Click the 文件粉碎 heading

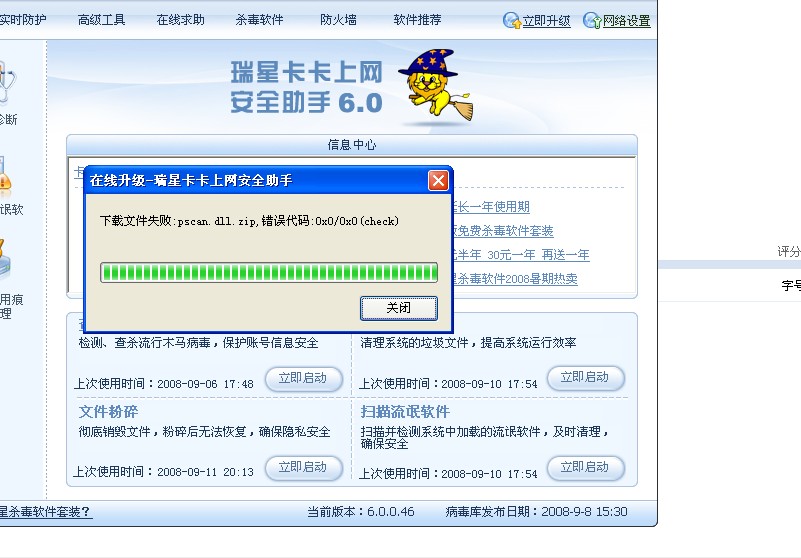[x=108, y=412]
